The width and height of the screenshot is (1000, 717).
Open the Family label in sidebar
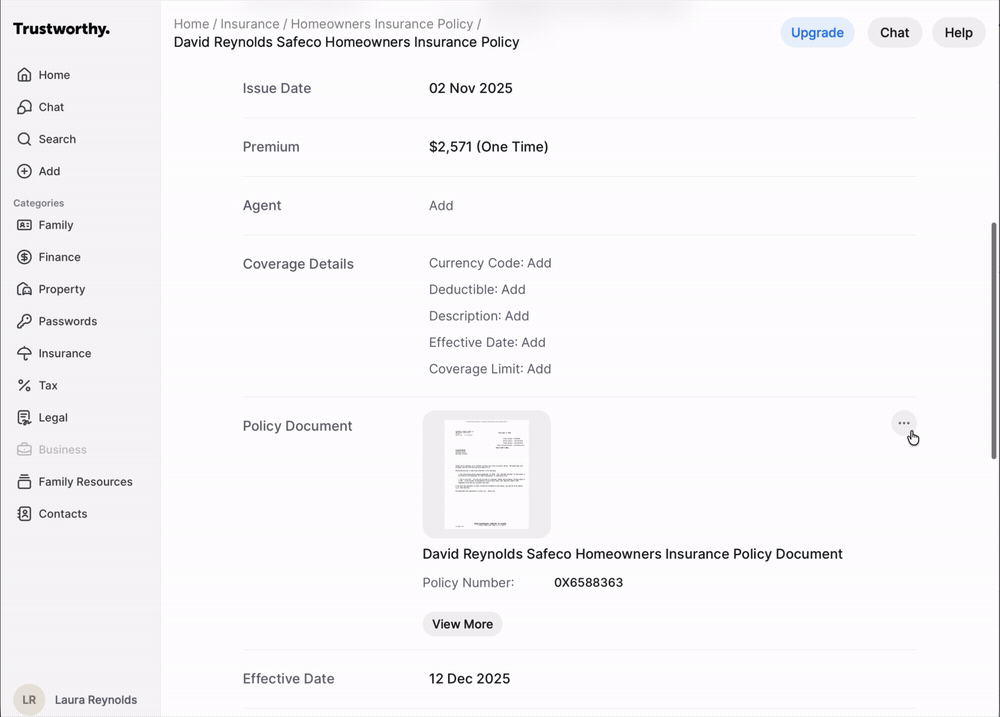tap(55, 225)
